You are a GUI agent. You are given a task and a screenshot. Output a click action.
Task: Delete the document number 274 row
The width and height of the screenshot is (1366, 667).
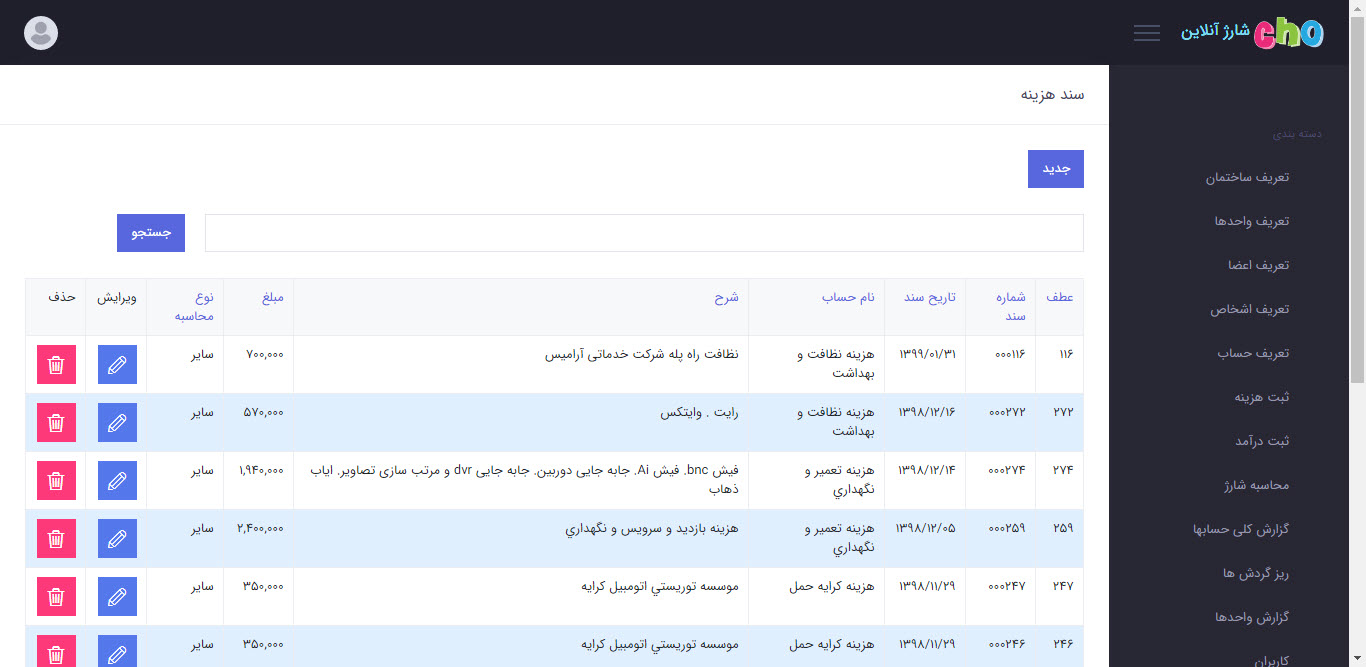point(56,480)
